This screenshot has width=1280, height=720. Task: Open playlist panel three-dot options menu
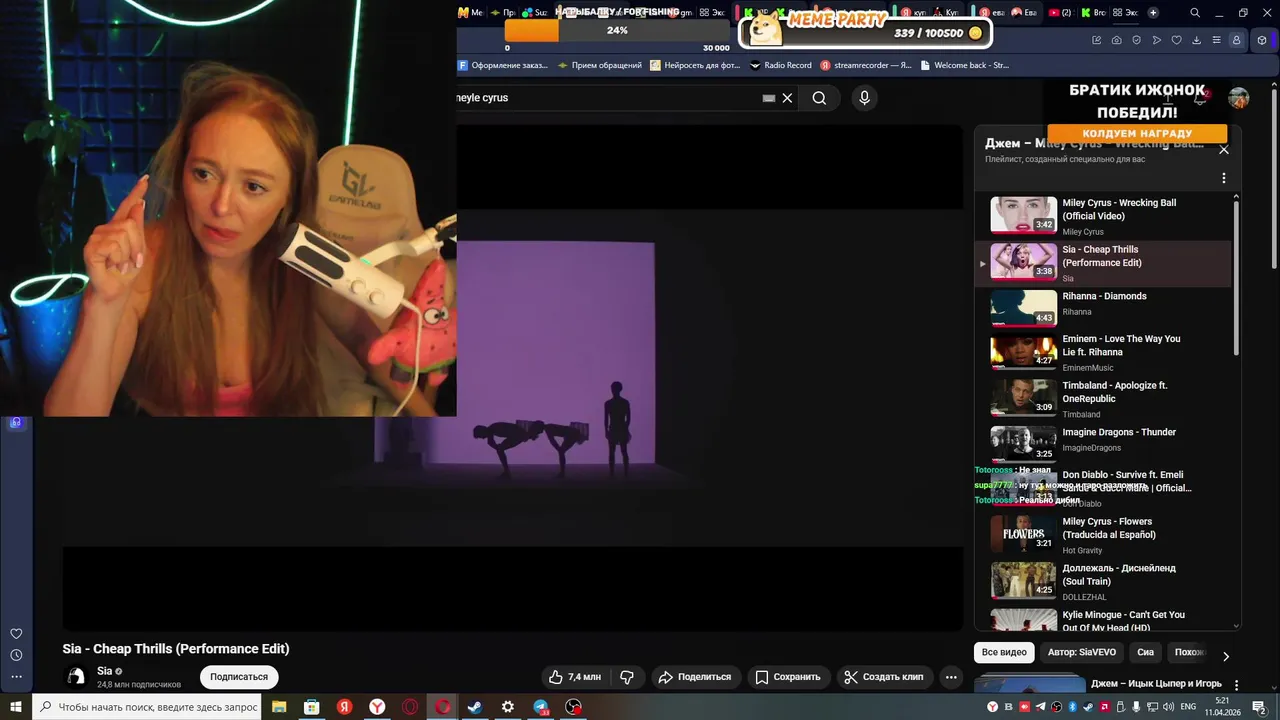(1223, 178)
